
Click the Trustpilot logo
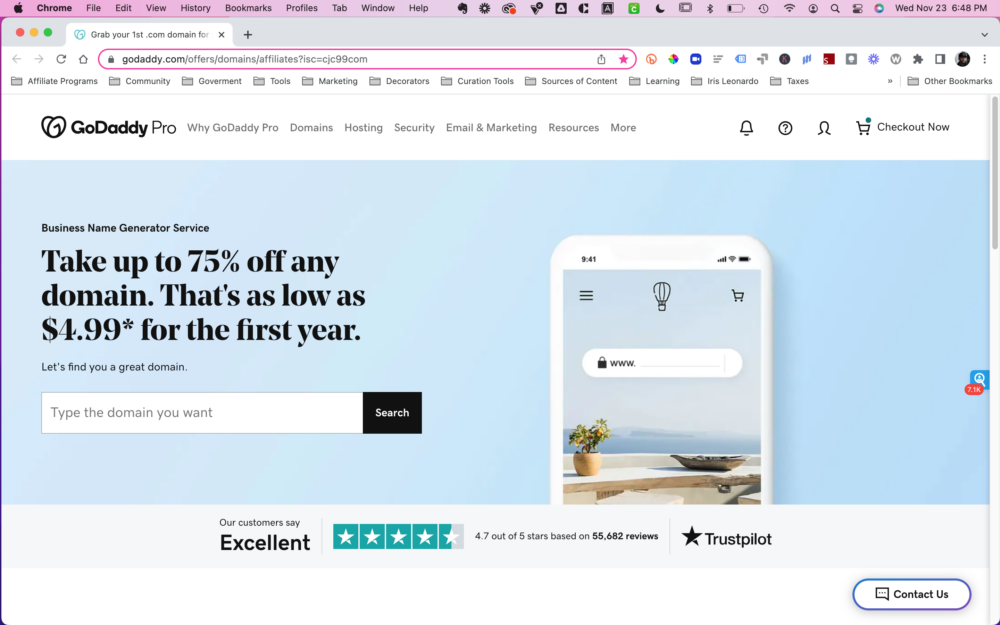point(726,538)
